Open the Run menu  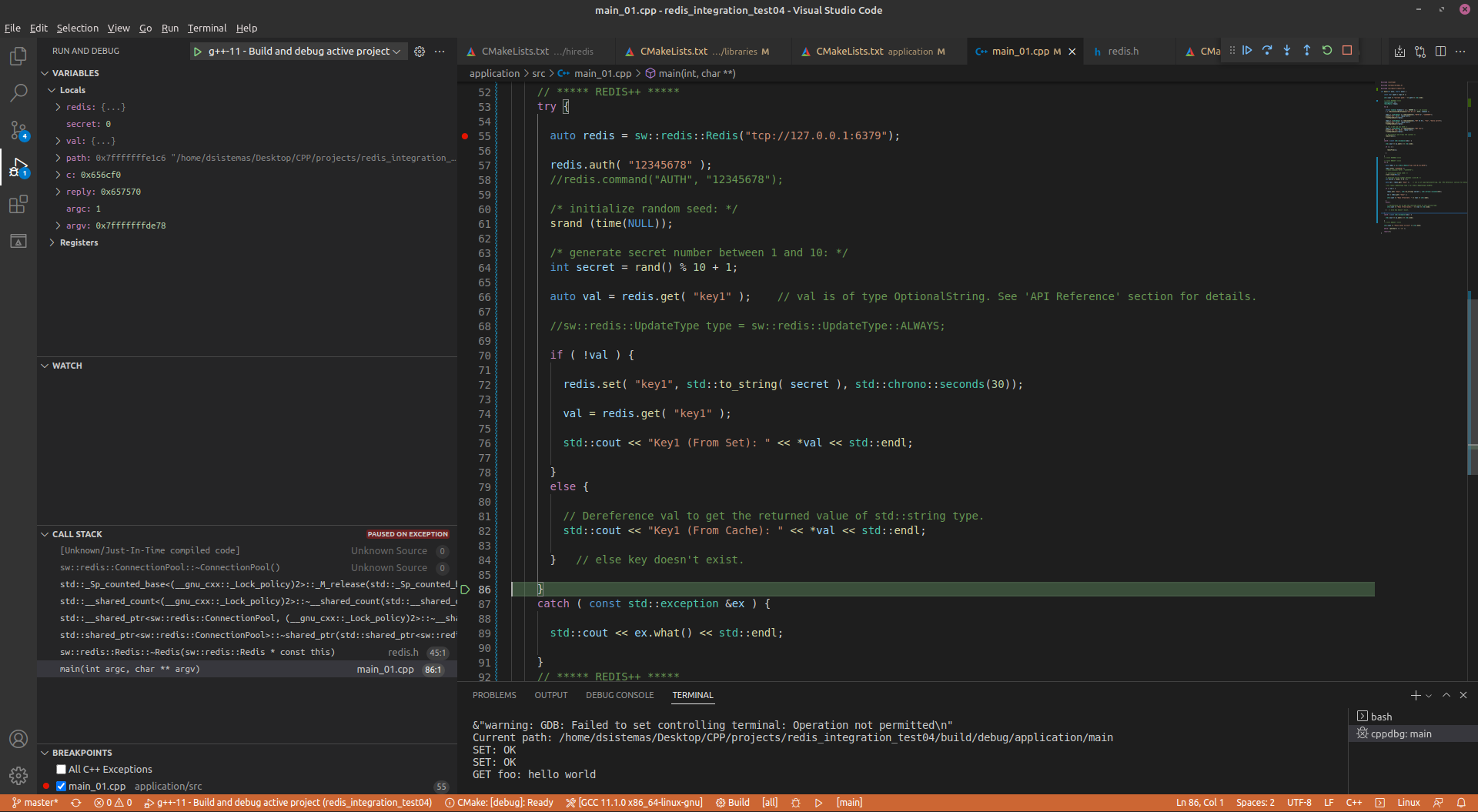tap(169, 28)
